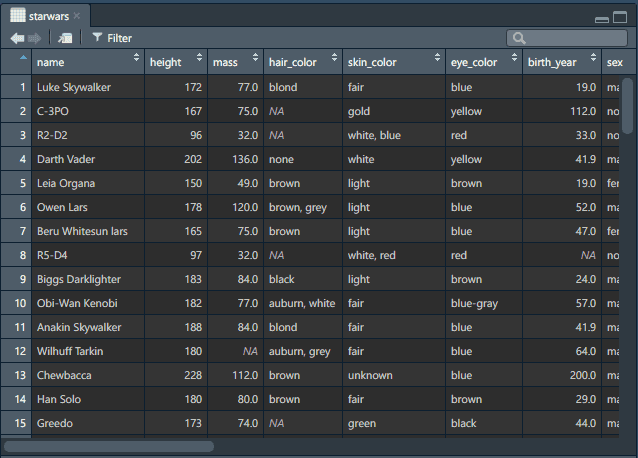Click the row index sort arrow
638x458 pixels.
(23, 59)
